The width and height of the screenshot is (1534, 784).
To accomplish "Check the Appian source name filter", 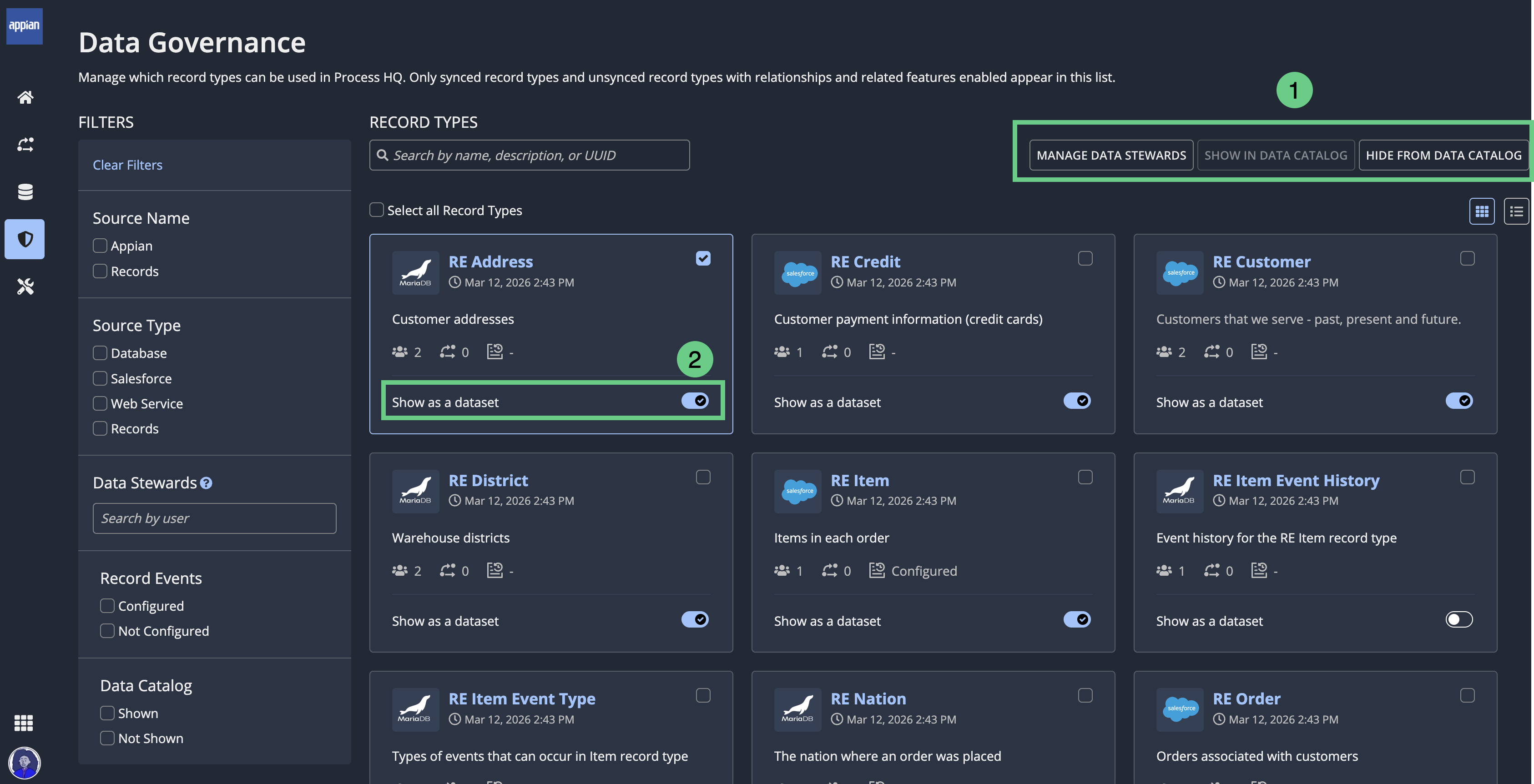I will (100, 246).
